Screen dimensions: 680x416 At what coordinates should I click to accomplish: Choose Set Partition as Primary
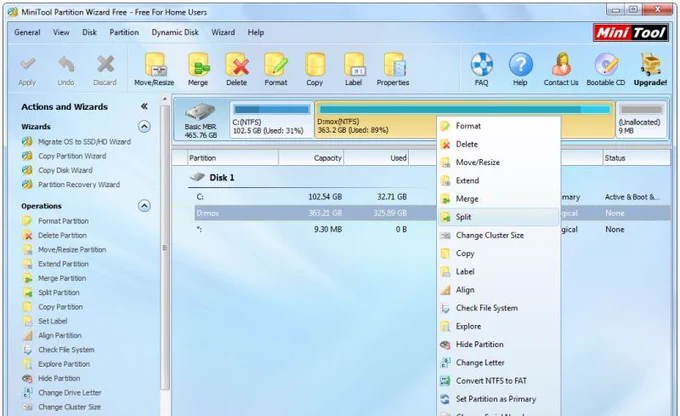(x=498, y=400)
